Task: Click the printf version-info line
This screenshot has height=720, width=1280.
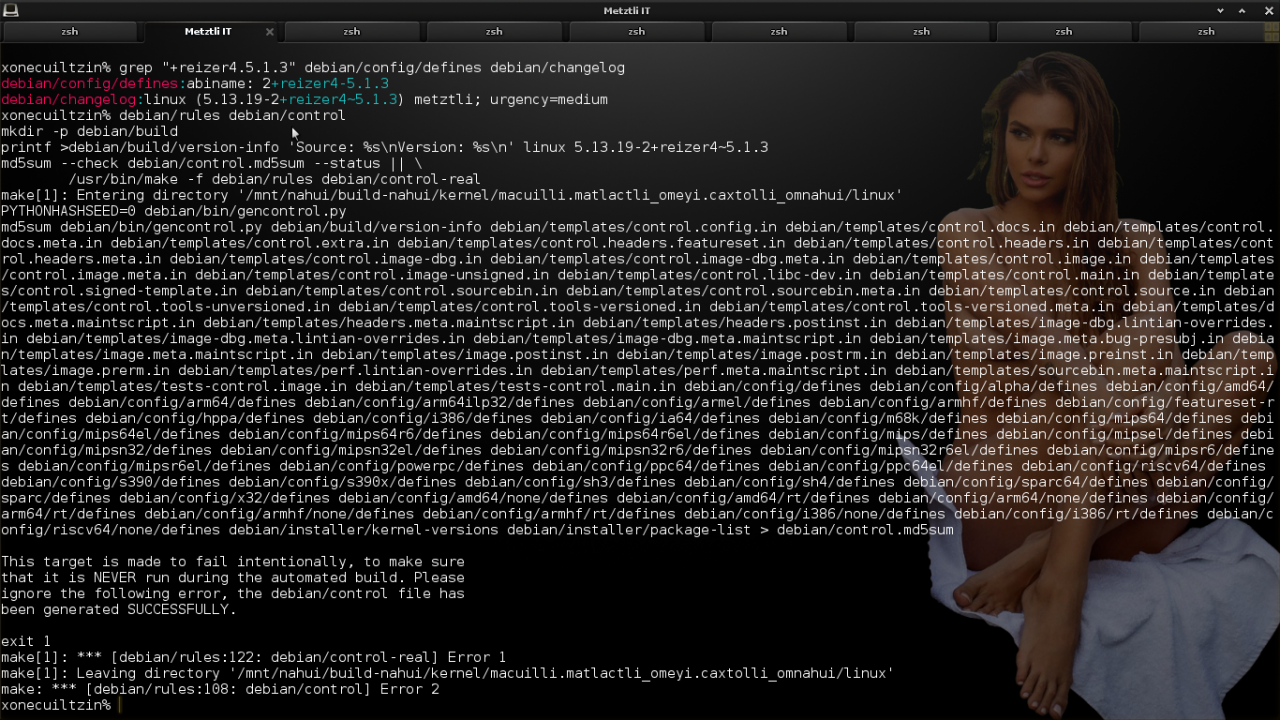Action: [385, 148]
